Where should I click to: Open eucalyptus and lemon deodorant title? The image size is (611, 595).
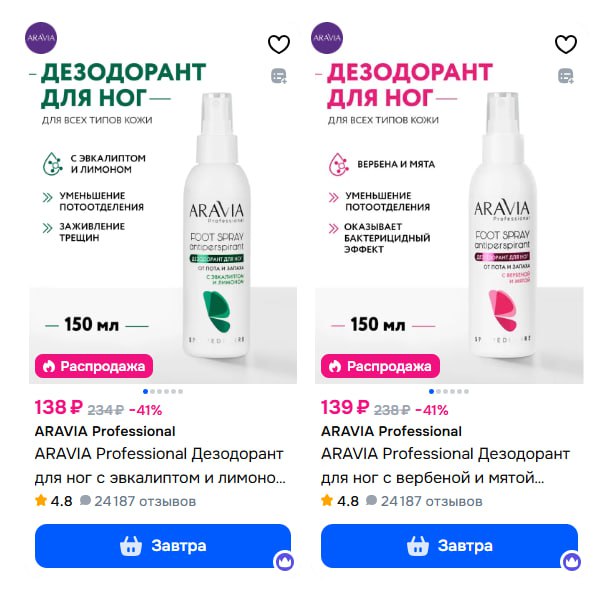point(160,466)
